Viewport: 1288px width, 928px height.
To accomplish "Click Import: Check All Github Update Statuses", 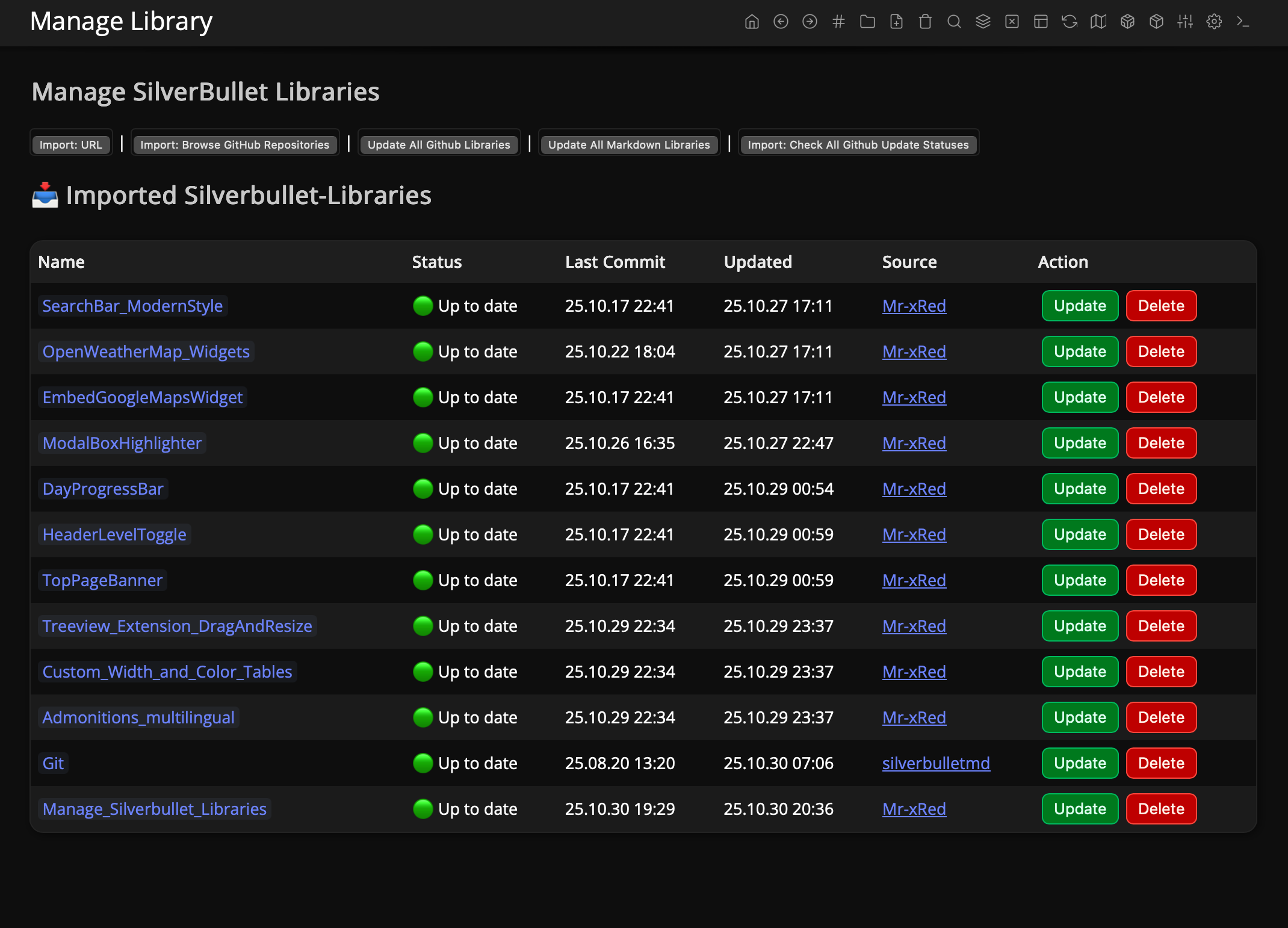I will click(858, 144).
